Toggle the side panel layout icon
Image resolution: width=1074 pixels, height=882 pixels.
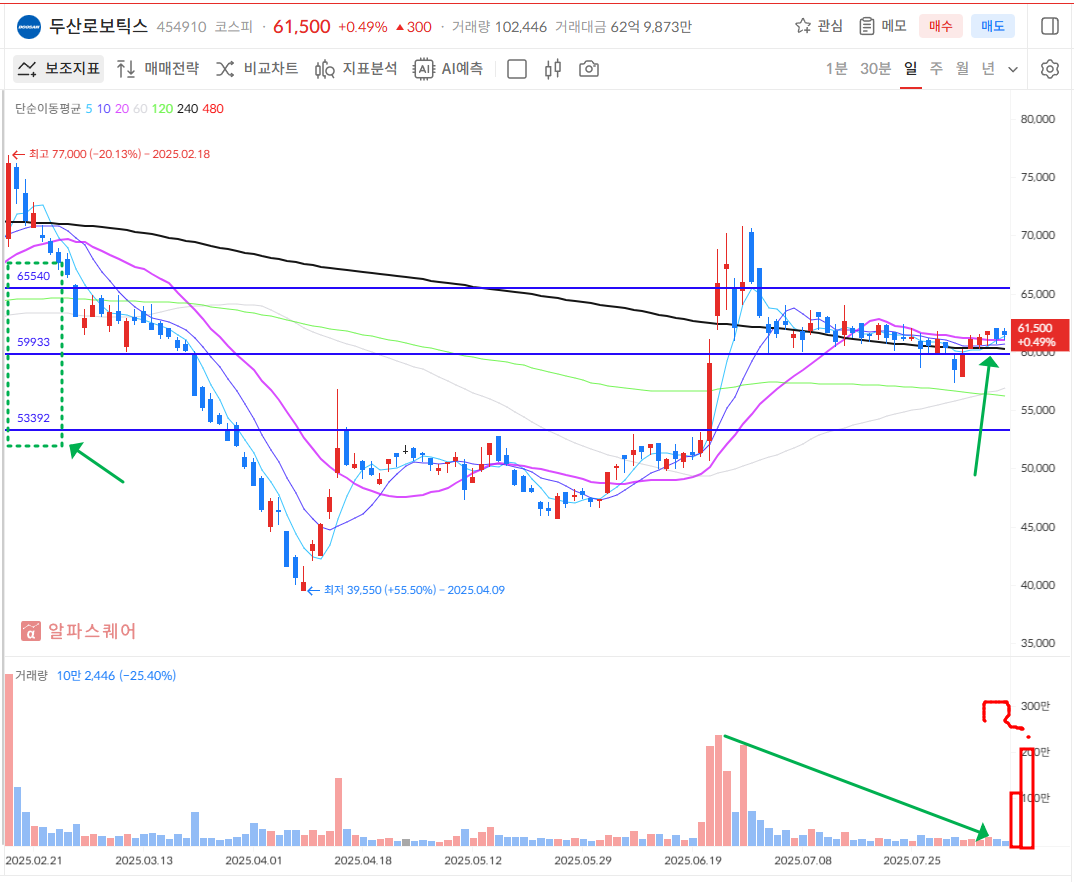coord(1049,26)
